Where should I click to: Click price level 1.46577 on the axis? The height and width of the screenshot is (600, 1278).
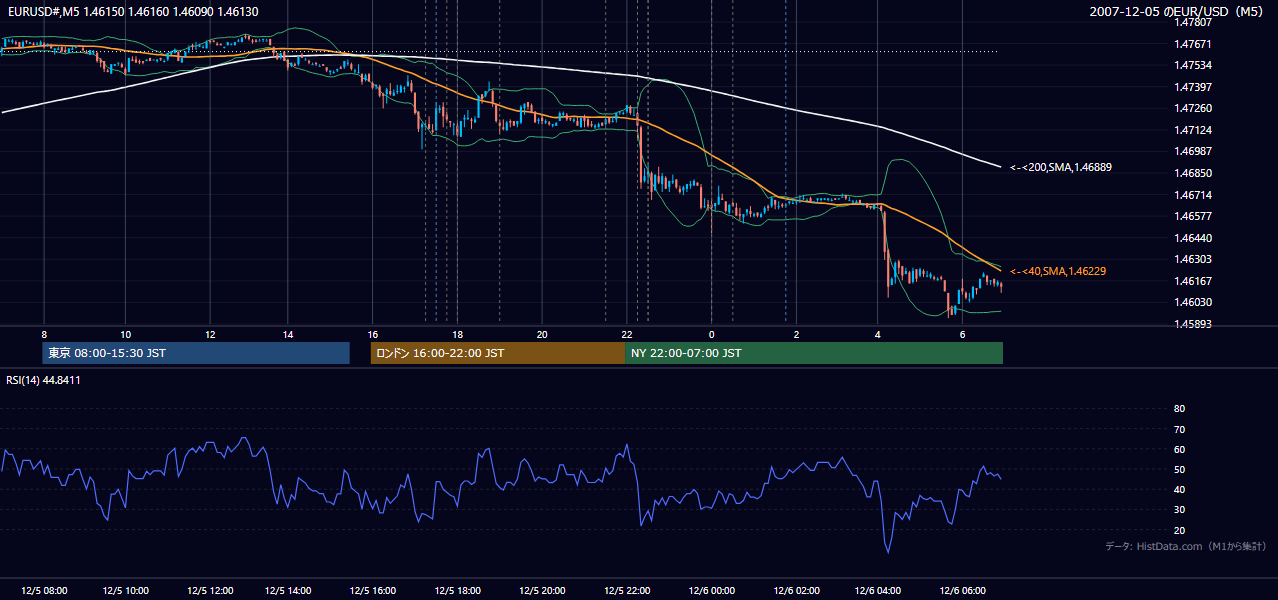(x=1193, y=216)
